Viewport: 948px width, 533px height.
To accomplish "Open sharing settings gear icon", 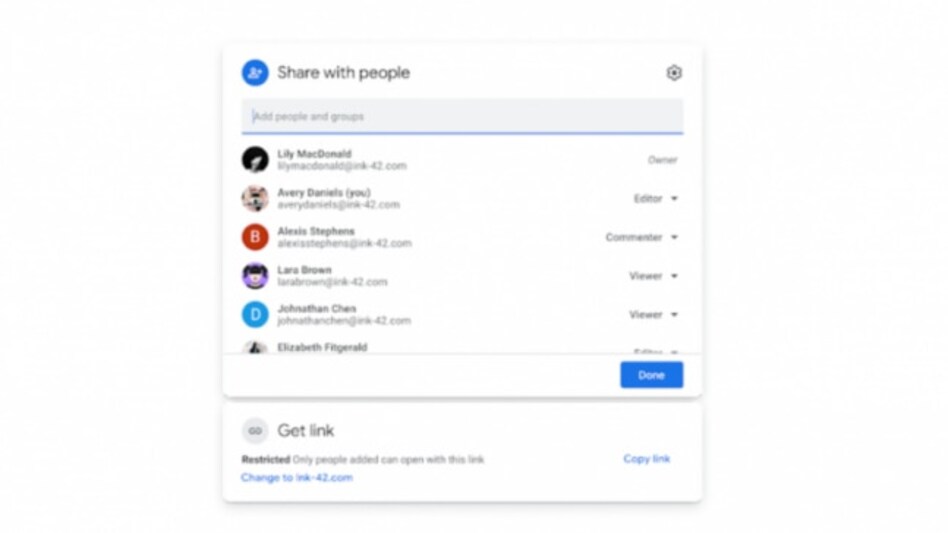I will tap(674, 73).
